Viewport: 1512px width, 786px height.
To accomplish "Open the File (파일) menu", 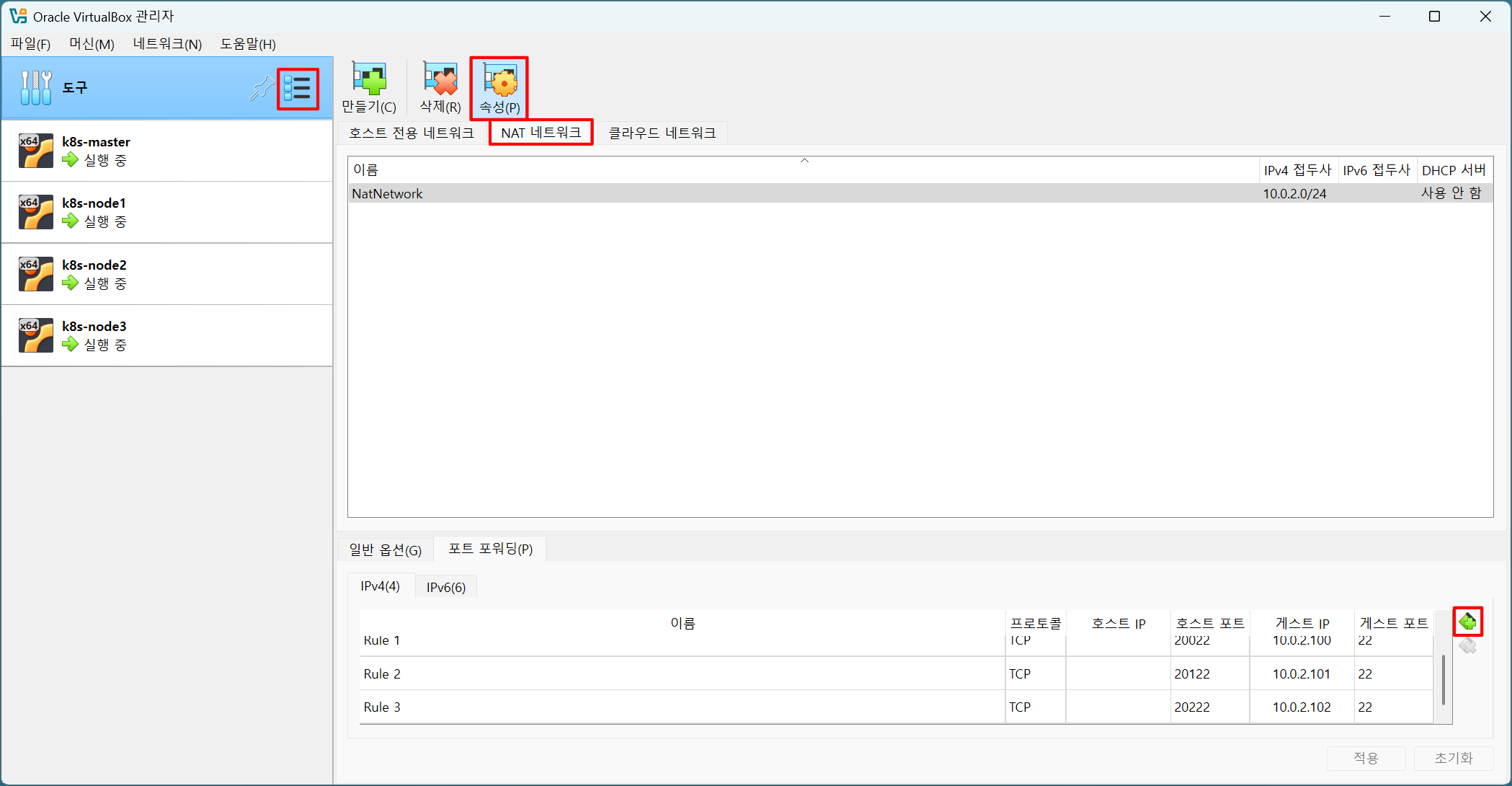I will click(30, 44).
